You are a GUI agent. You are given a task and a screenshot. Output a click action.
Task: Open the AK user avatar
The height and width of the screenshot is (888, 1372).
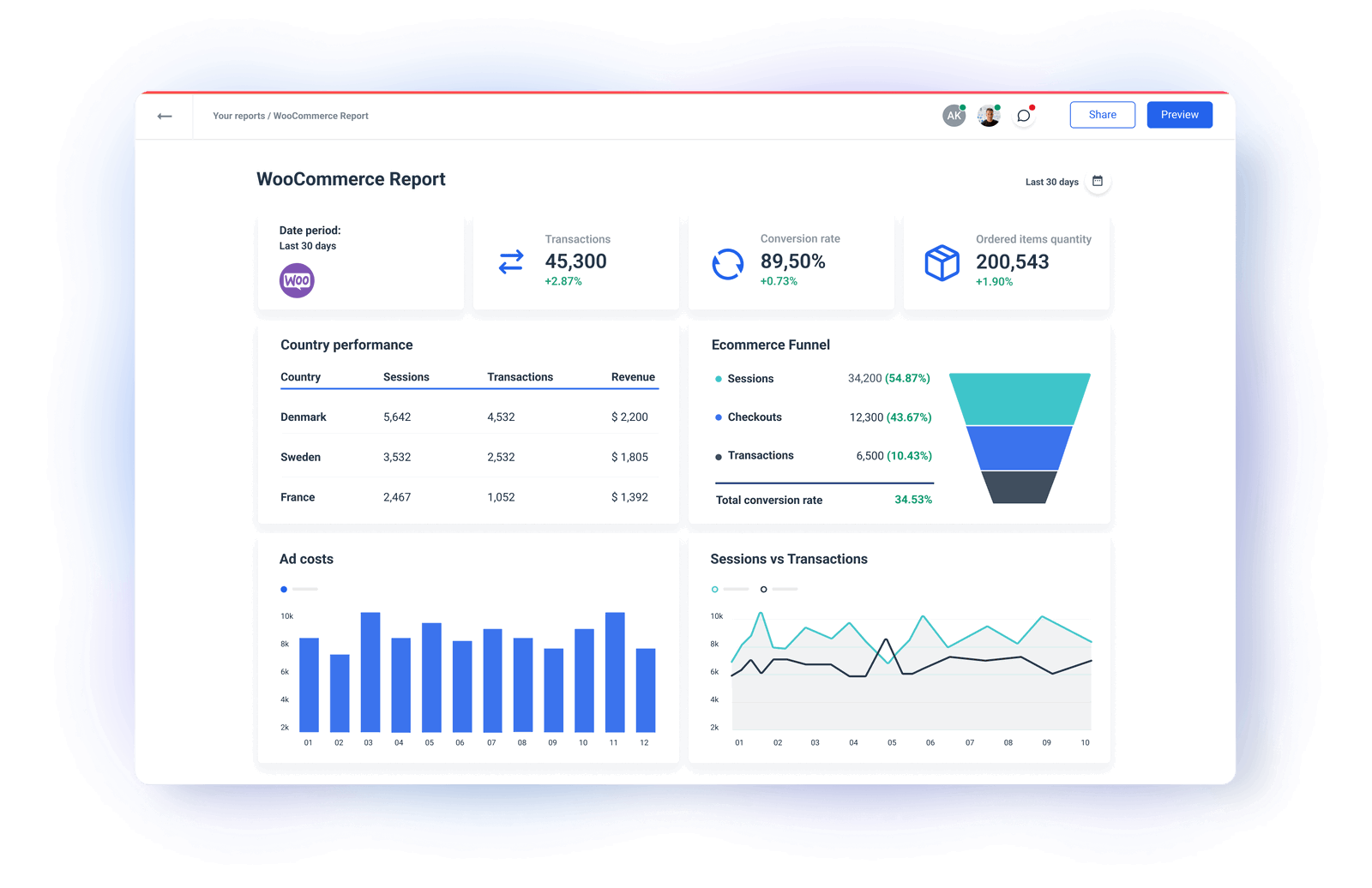954,116
